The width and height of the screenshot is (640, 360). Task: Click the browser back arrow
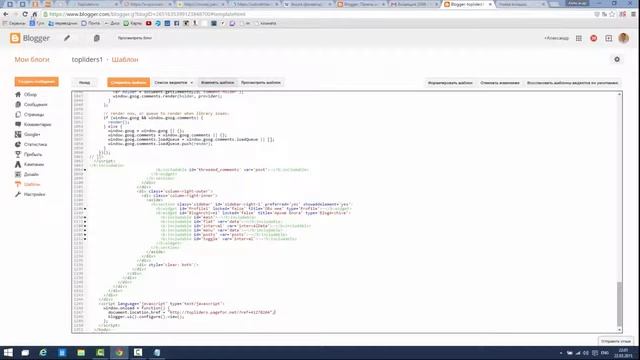click(6, 14)
